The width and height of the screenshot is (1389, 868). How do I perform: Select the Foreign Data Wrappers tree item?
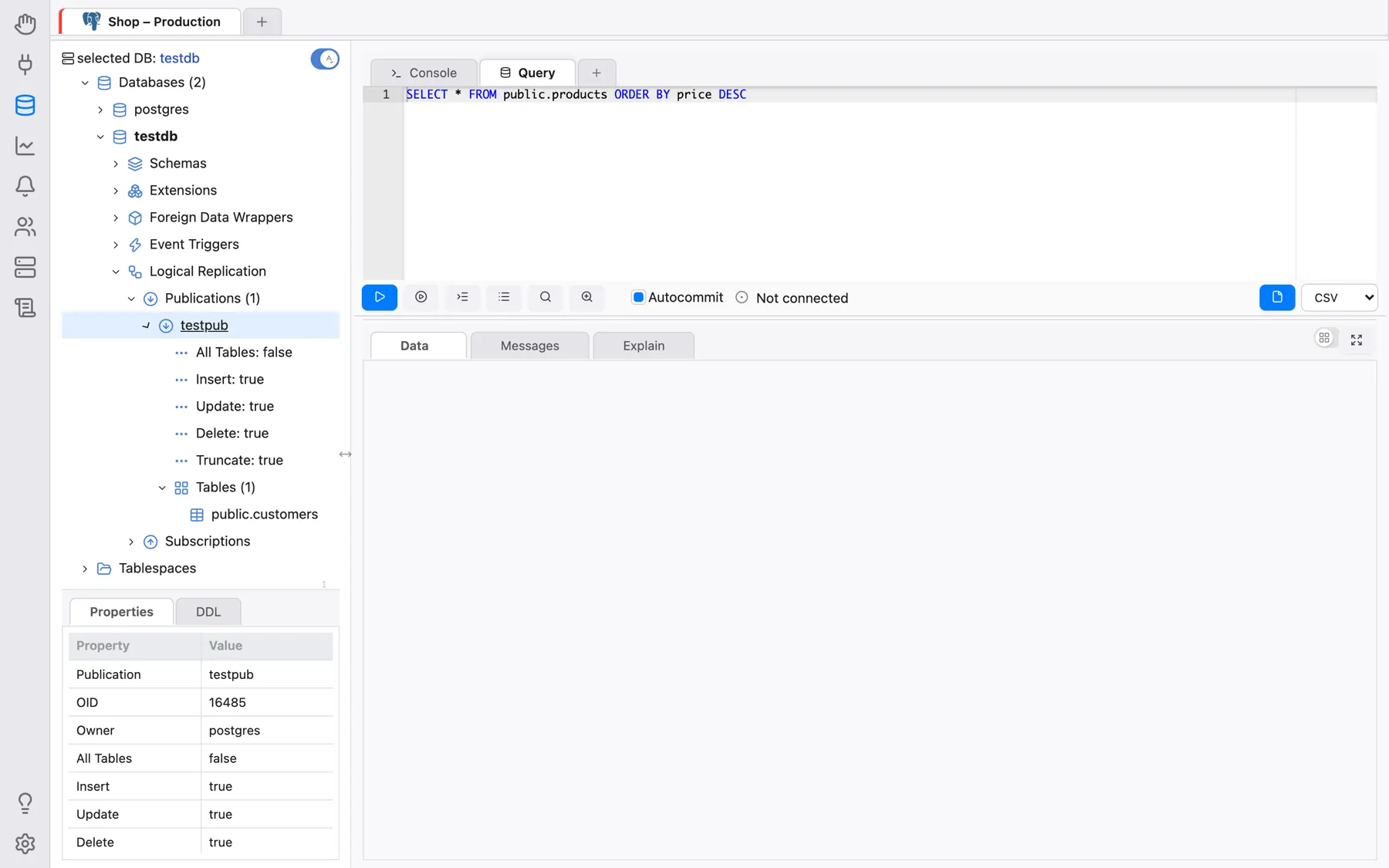tap(221, 218)
